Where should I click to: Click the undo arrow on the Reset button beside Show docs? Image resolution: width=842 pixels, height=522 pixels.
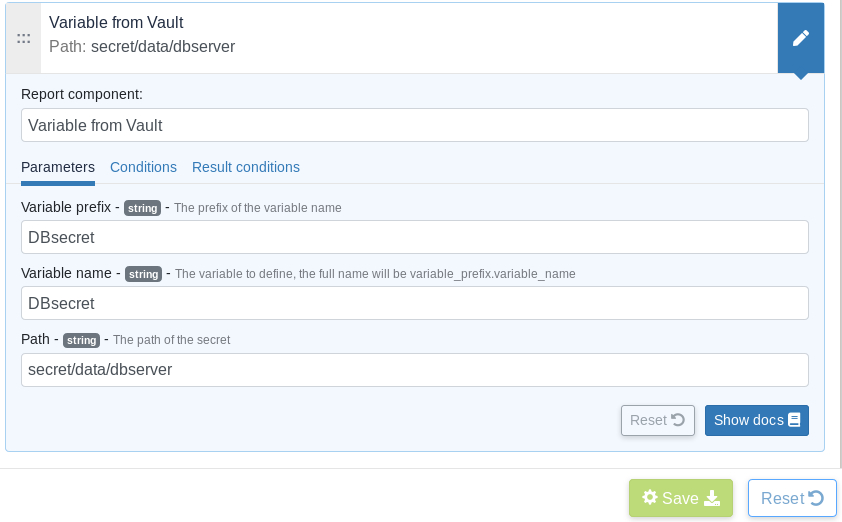coord(678,420)
